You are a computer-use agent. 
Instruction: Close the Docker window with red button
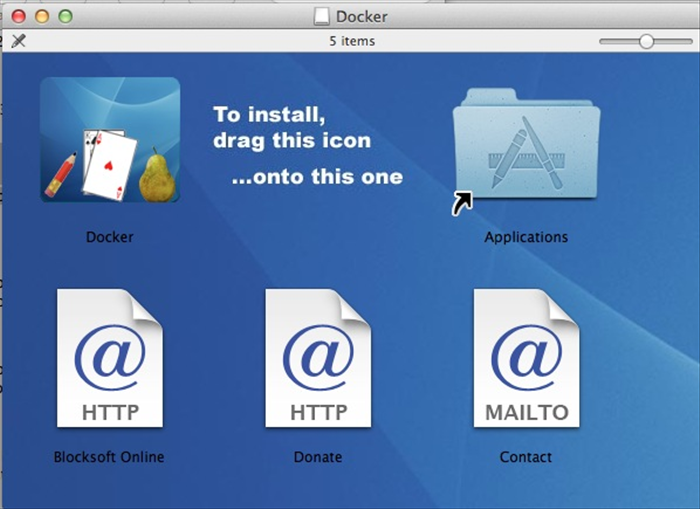point(19,17)
